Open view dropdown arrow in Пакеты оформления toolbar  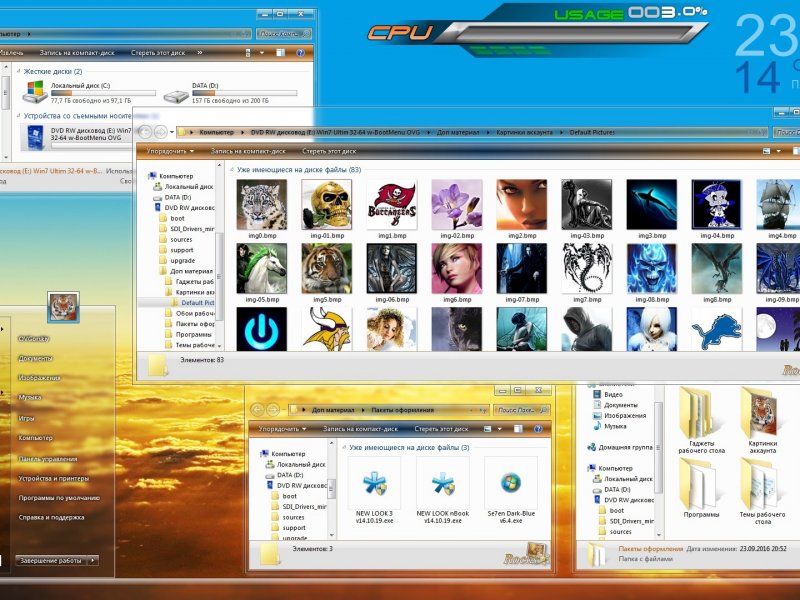[499, 429]
